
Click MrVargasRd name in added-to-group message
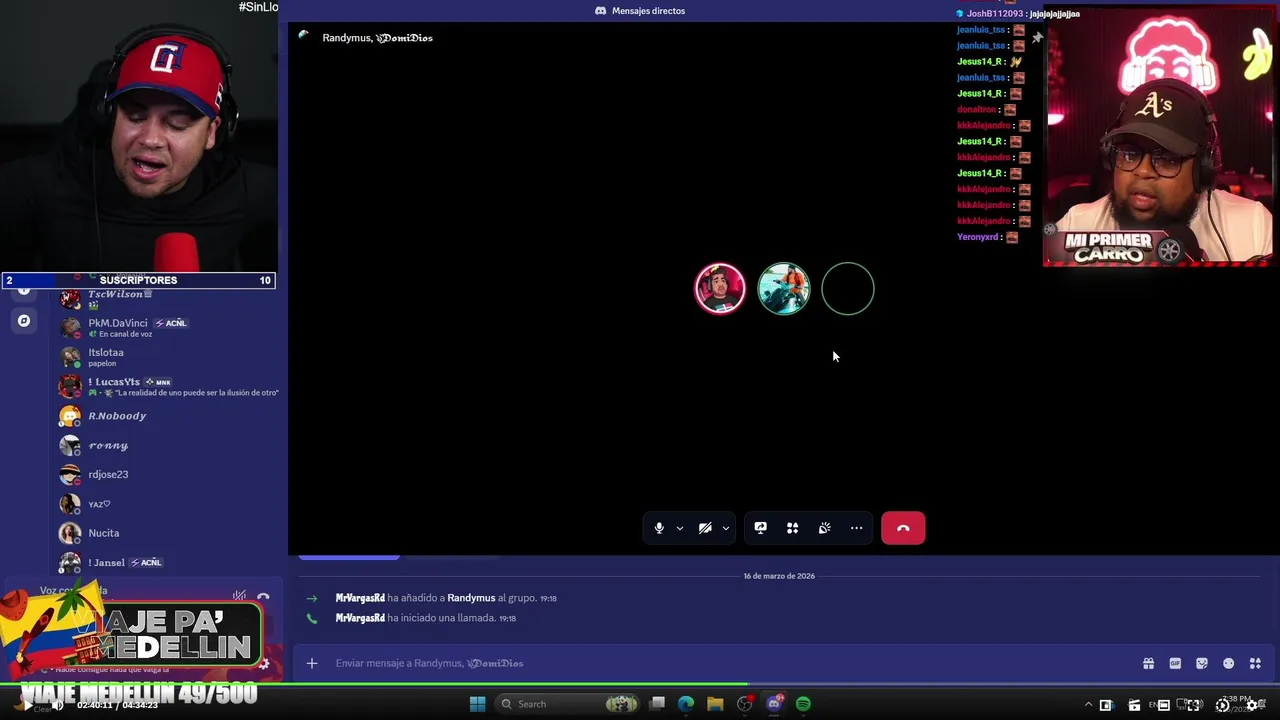[x=360, y=598]
